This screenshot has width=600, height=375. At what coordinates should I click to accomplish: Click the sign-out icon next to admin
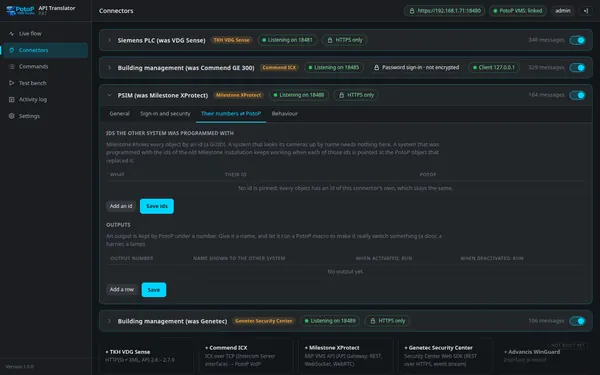click(x=586, y=11)
